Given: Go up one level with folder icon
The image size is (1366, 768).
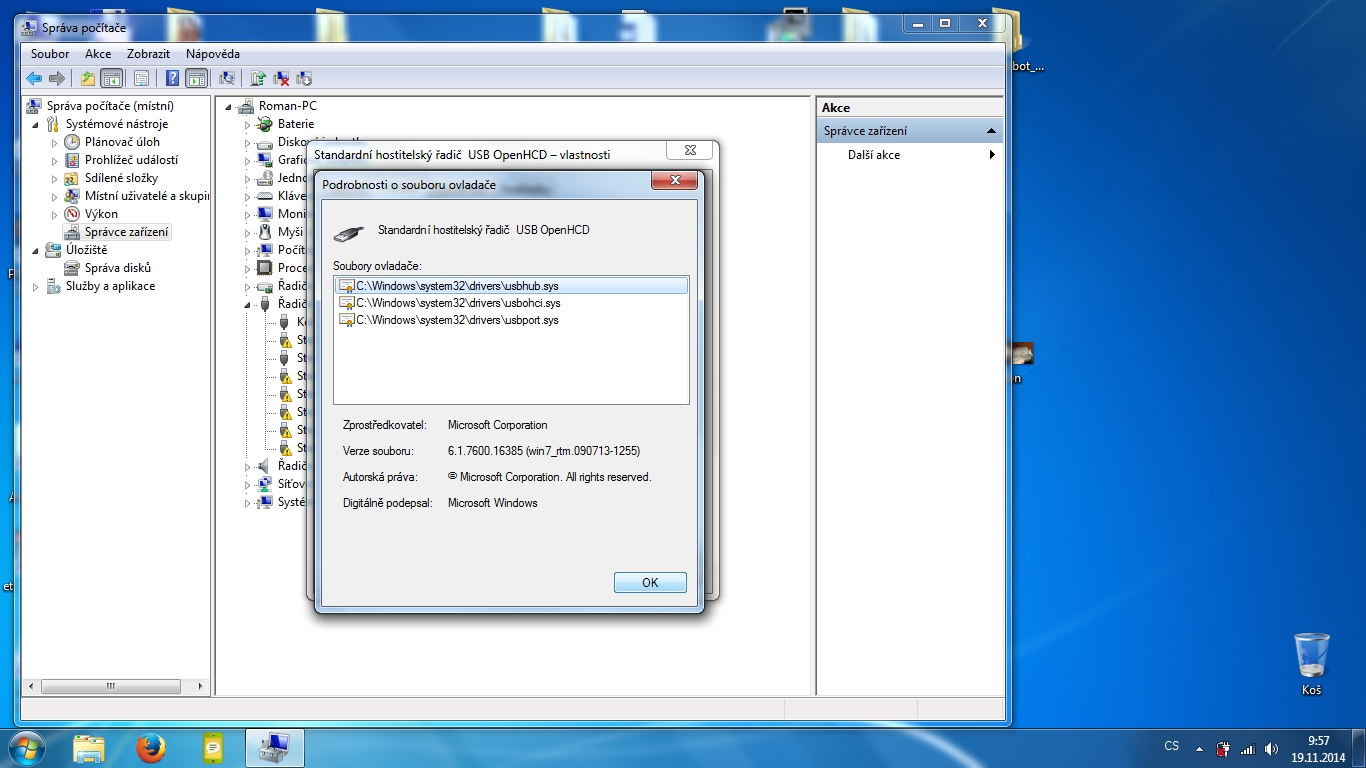Looking at the screenshot, I should 88,78.
